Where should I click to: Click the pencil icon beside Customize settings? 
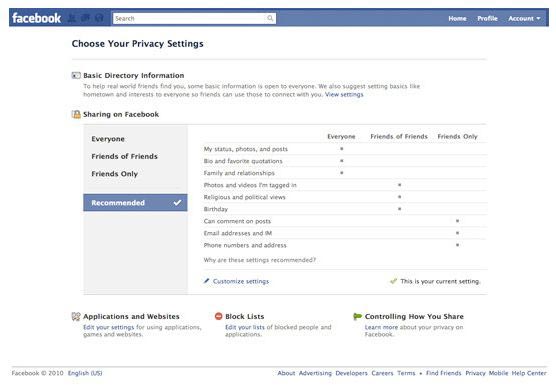tap(206, 281)
